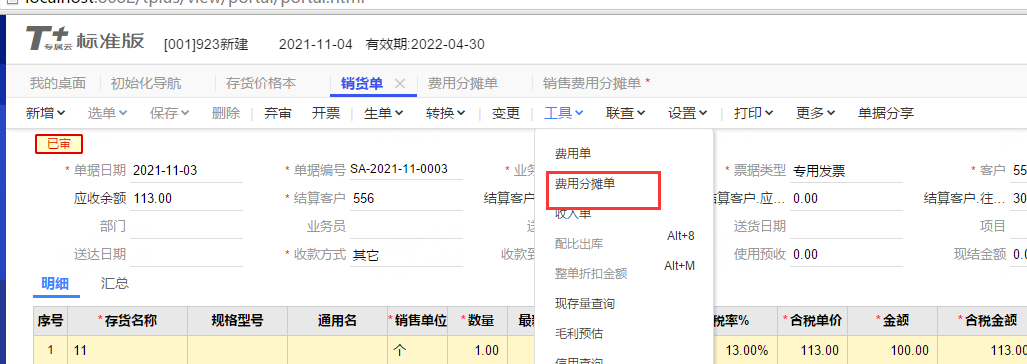
Task: Click the 删除 toolbar button
Action: point(226,113)
